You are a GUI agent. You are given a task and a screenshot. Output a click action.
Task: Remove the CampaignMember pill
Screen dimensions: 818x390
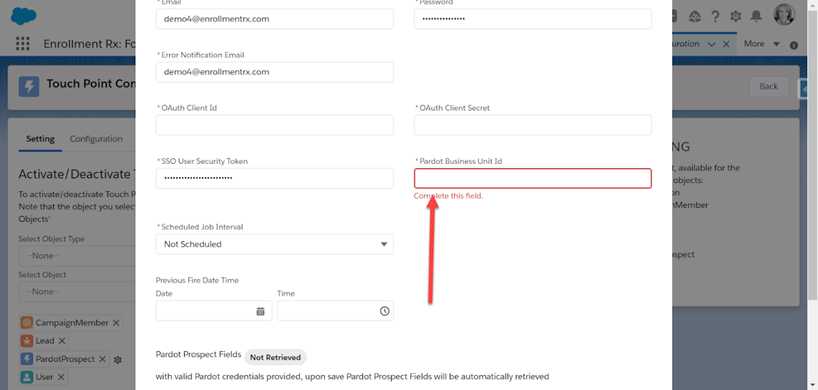coord(116,323)
